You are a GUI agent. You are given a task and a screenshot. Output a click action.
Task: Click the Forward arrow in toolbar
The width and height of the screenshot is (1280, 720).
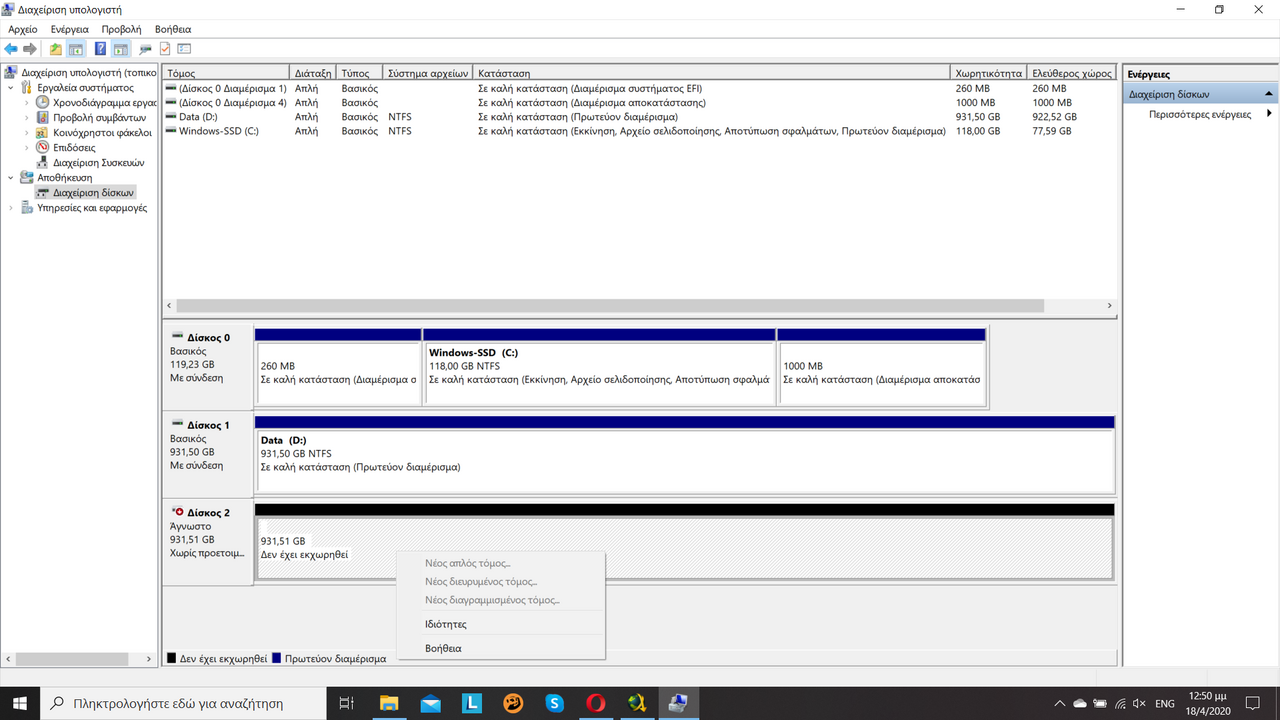[x=30, y=49]
